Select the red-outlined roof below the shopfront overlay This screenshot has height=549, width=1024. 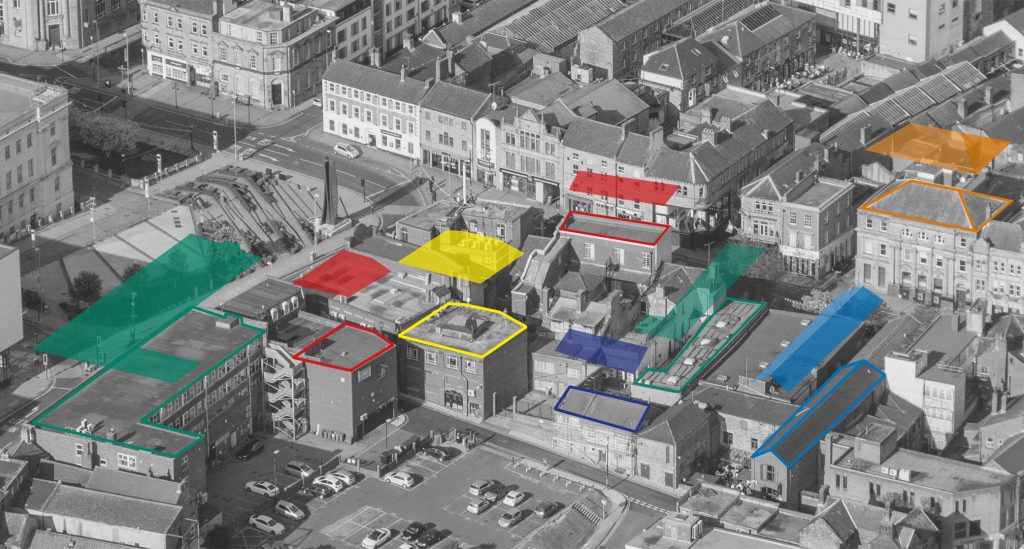(614, 228)
